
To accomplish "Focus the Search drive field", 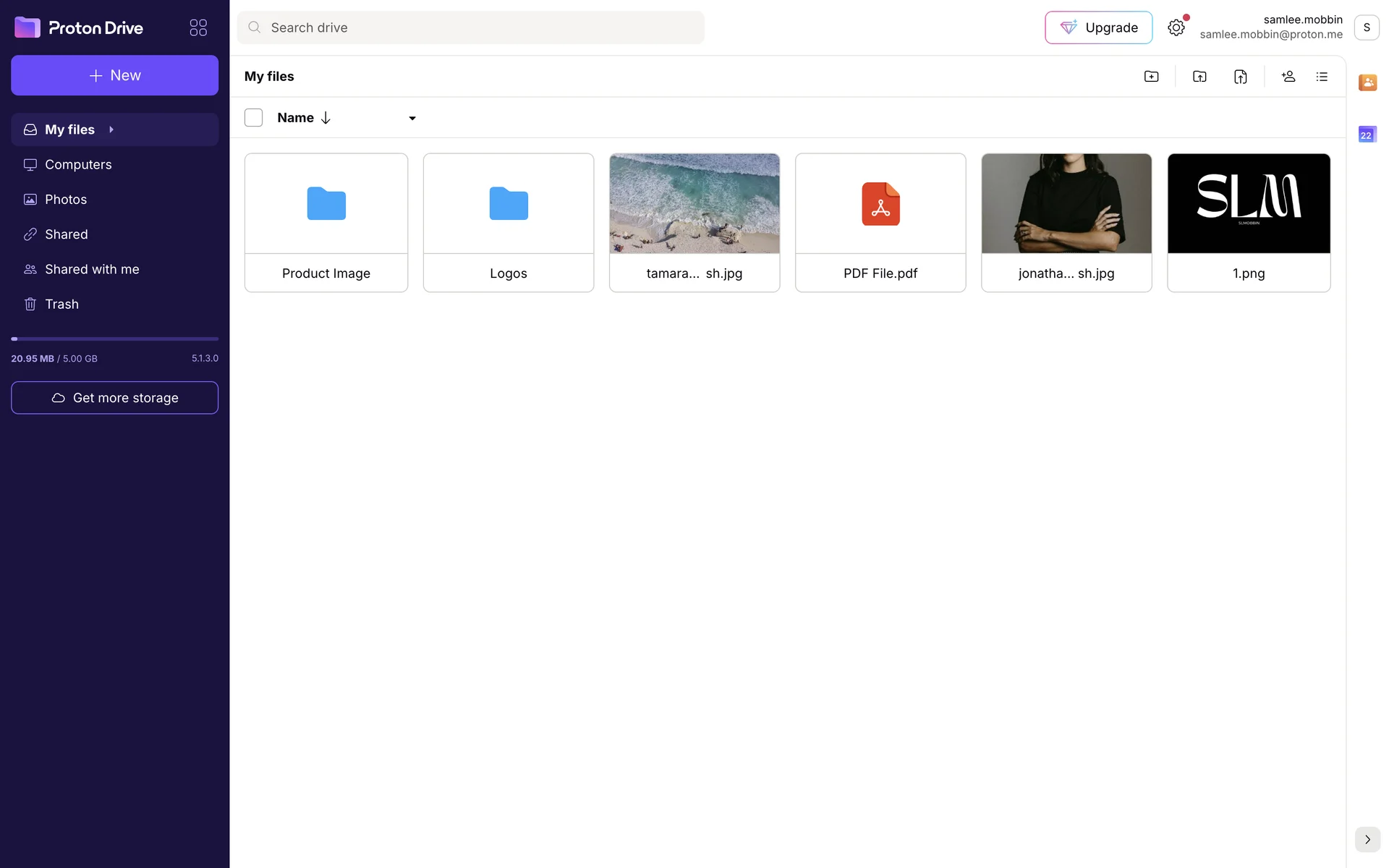I will point(470,27).
